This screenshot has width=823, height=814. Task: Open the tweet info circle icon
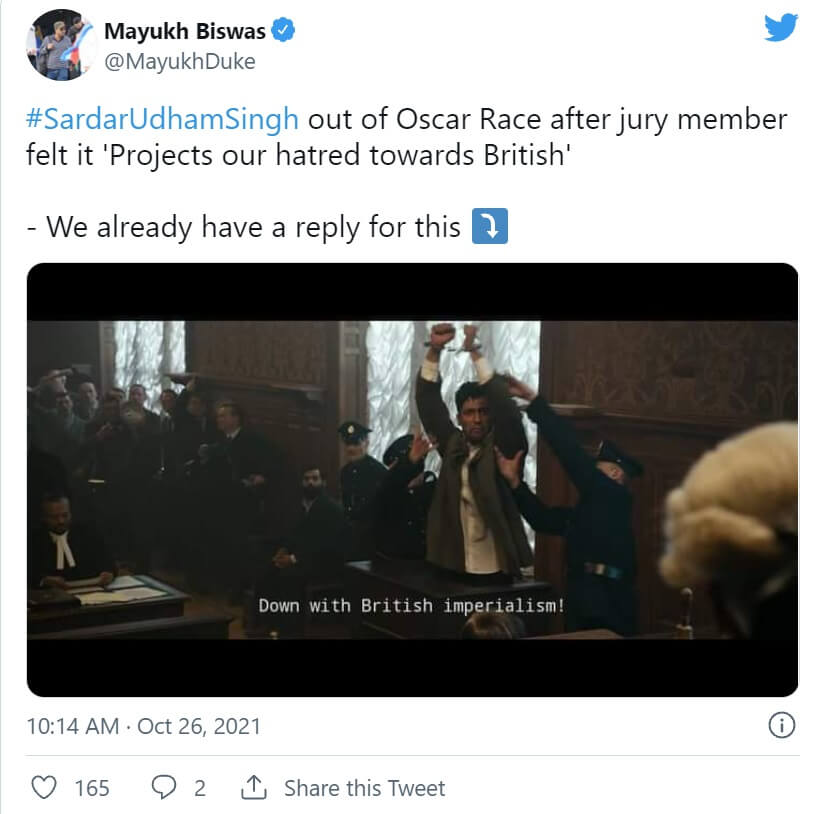click(781, 725)
